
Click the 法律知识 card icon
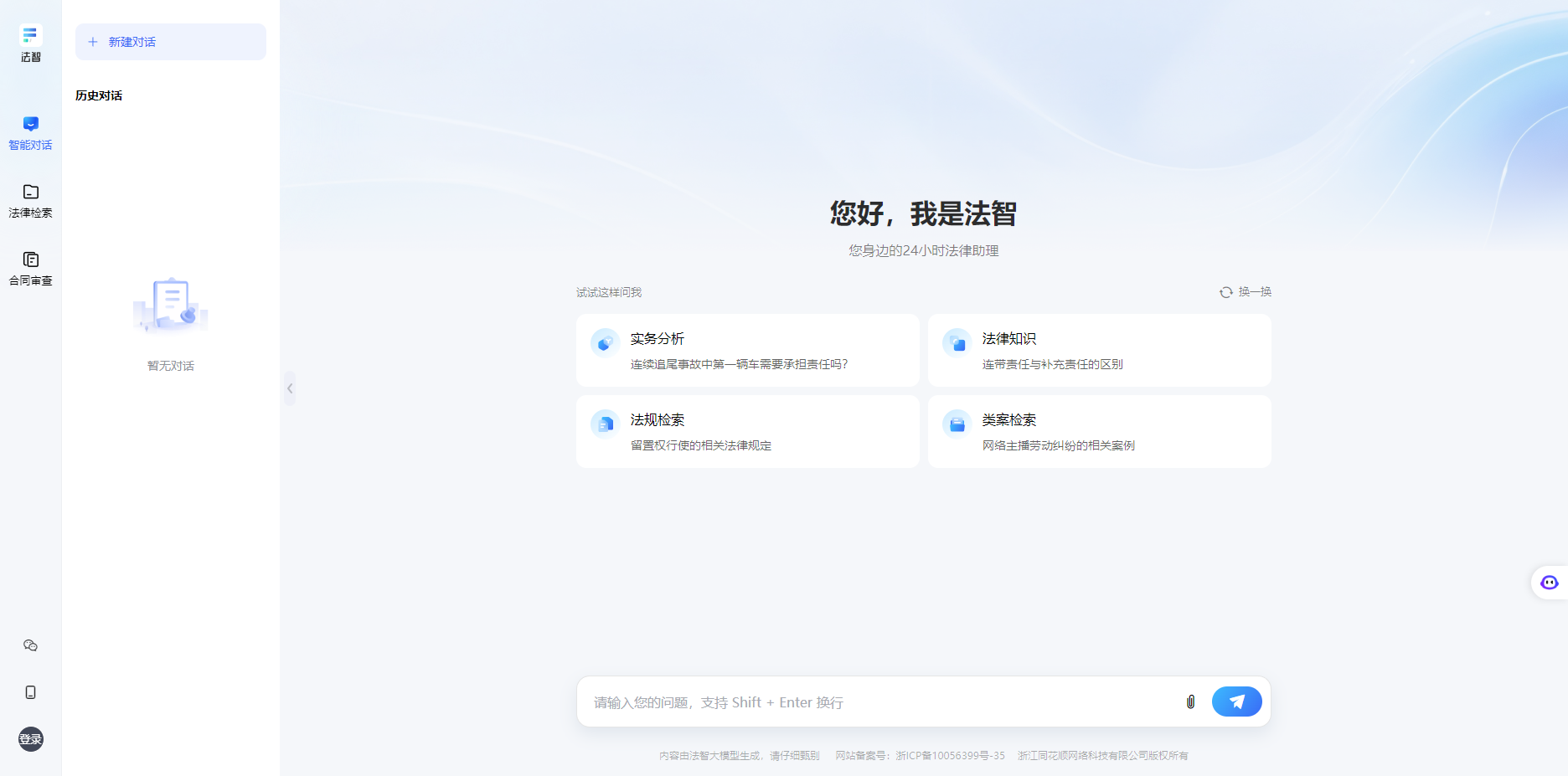point(957,342)
